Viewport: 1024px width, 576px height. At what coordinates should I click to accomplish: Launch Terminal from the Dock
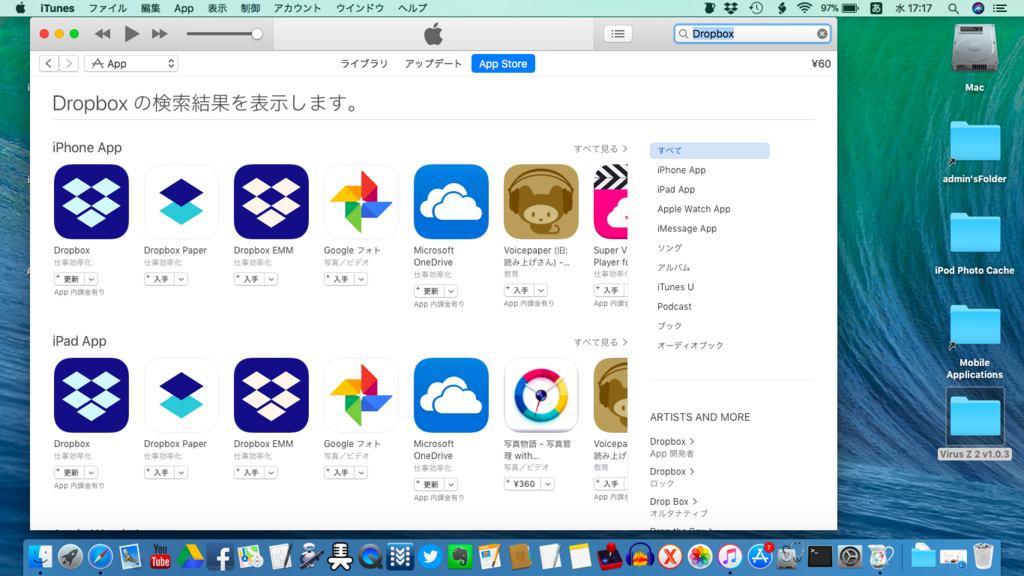(819, 557)
